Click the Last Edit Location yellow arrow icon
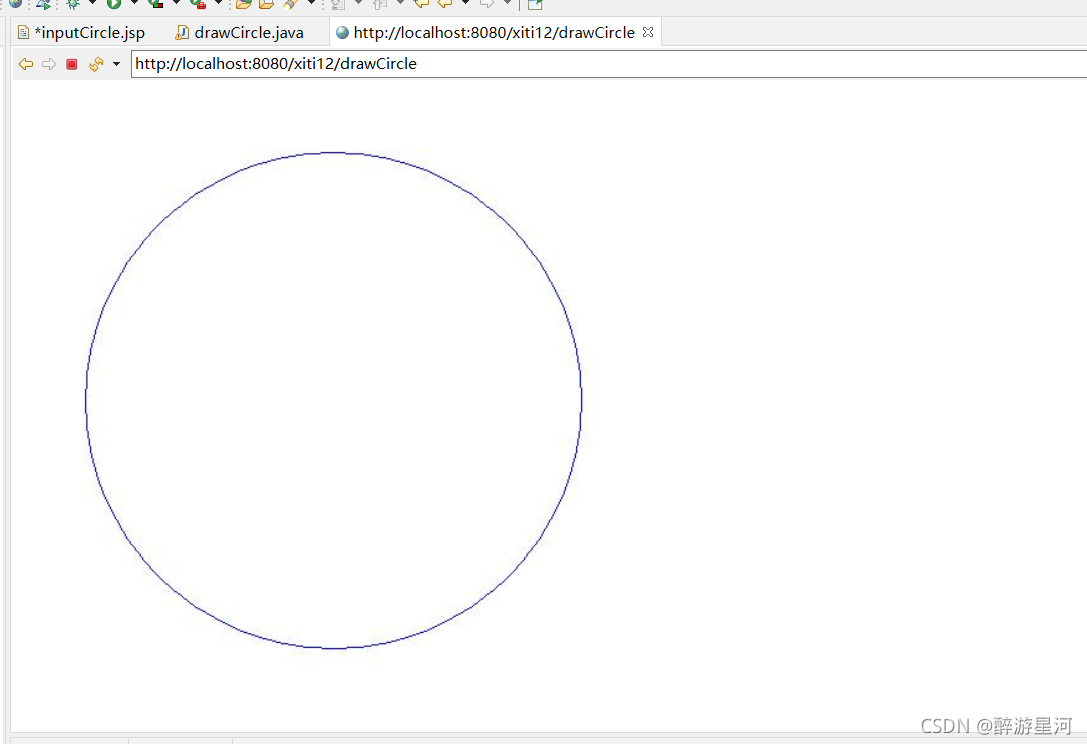 point(423,5)
